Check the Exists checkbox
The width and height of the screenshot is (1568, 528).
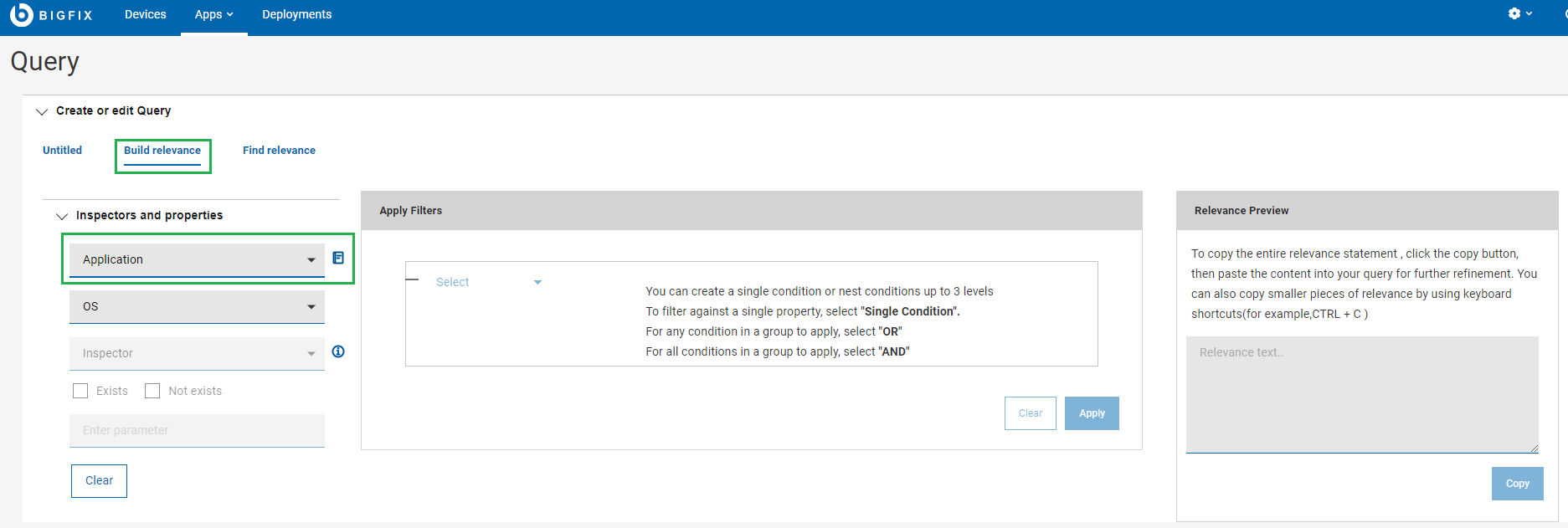[80, 391]
